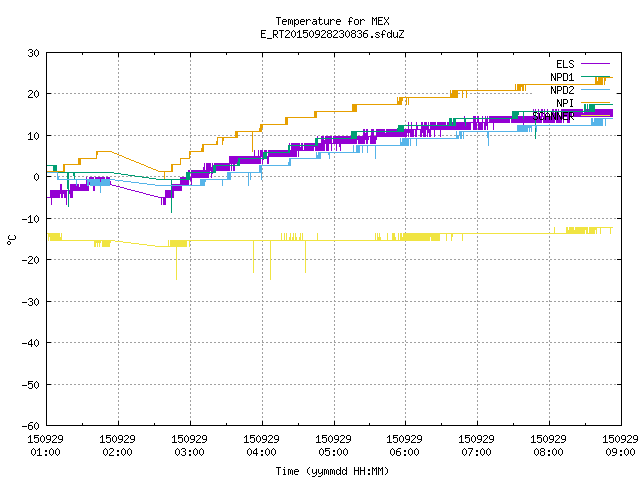Click the purple ELS legend line sample
The height and width of the screenshot is (480, 640).
(595, 64)
